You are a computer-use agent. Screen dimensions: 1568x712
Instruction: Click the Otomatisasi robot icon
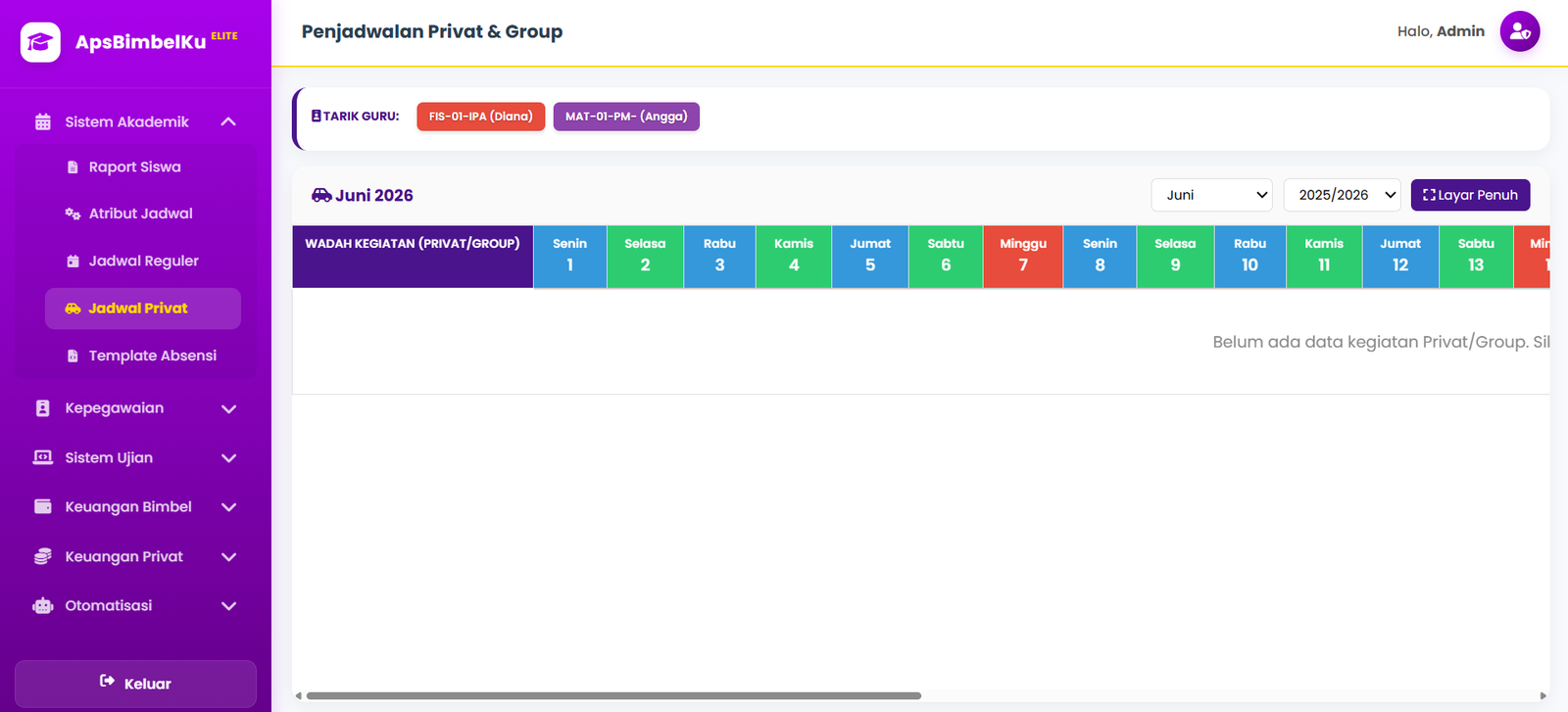point(43,605)
